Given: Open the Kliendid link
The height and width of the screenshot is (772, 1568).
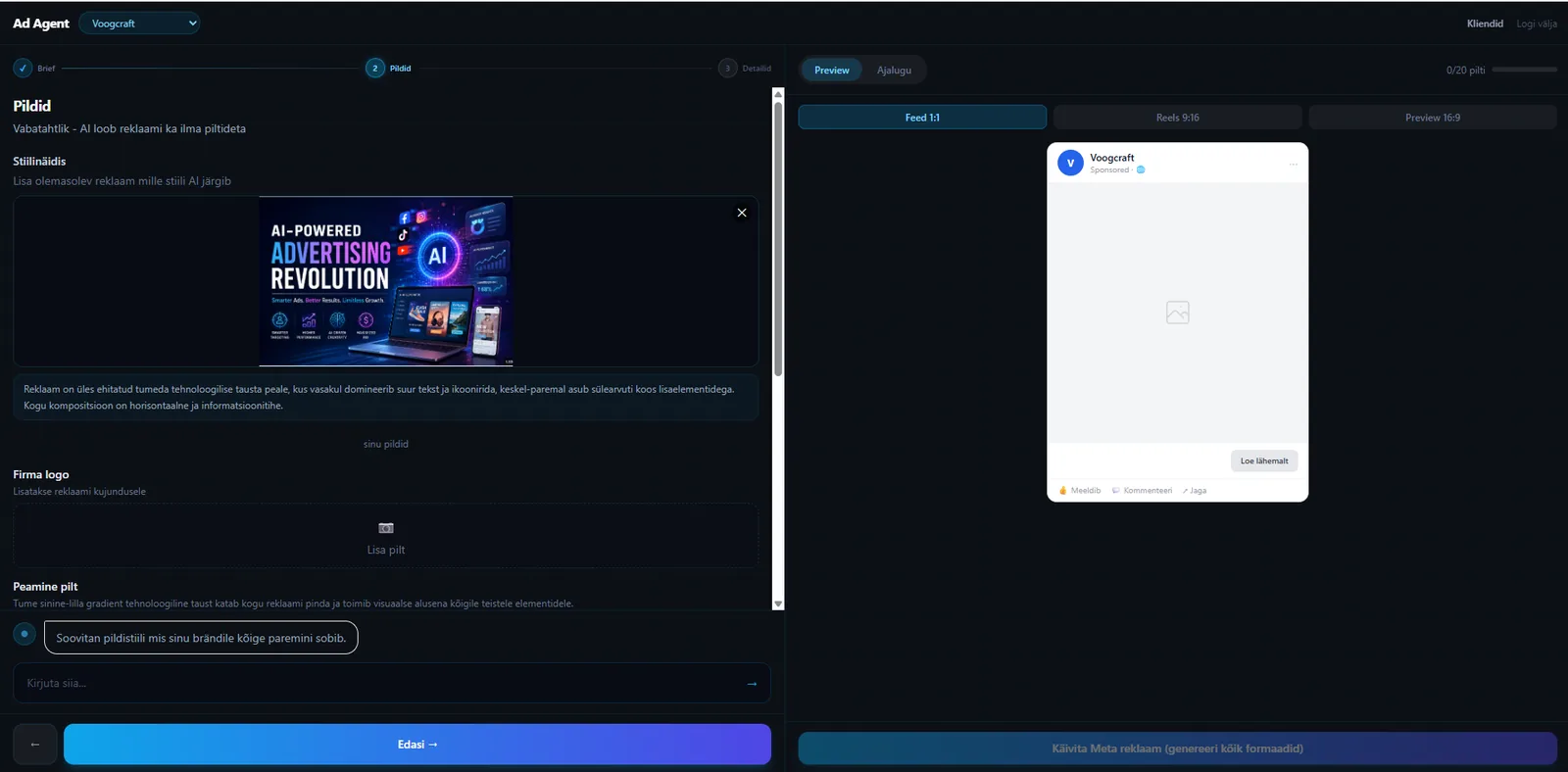Looking at the screenshot, I should coord(1485,24).
